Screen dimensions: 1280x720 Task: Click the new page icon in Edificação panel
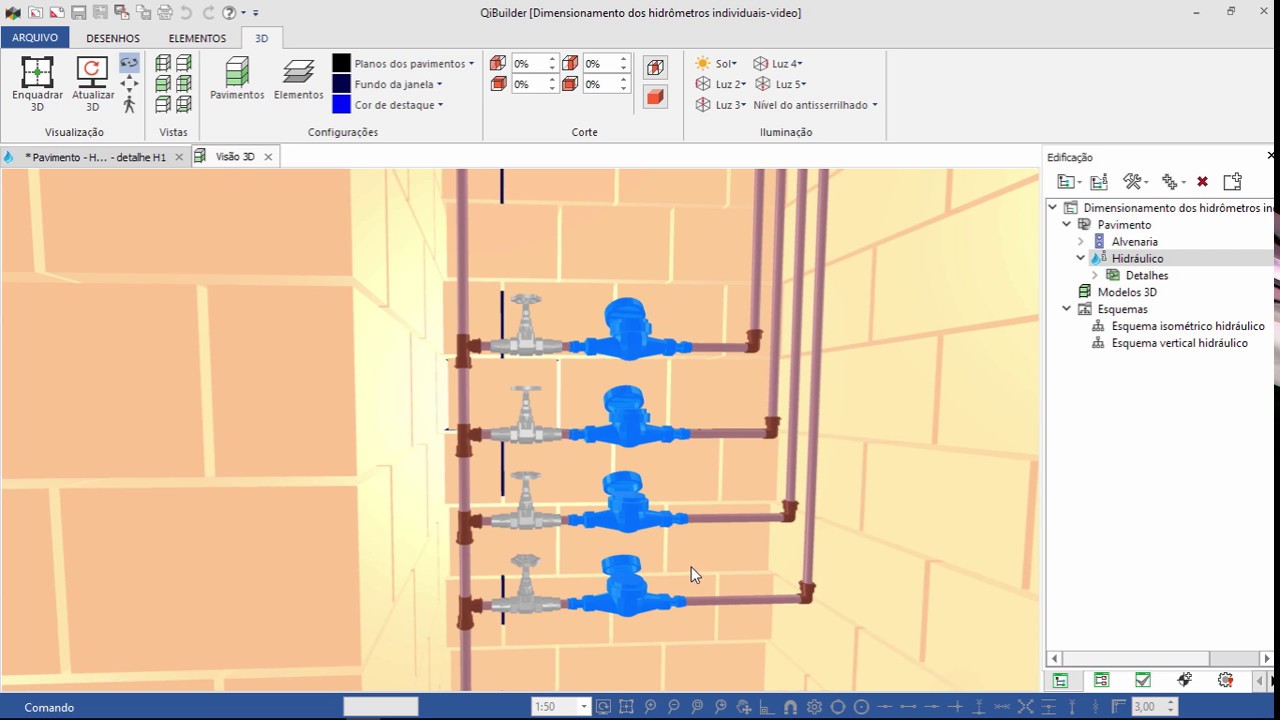coord(1232,182)
